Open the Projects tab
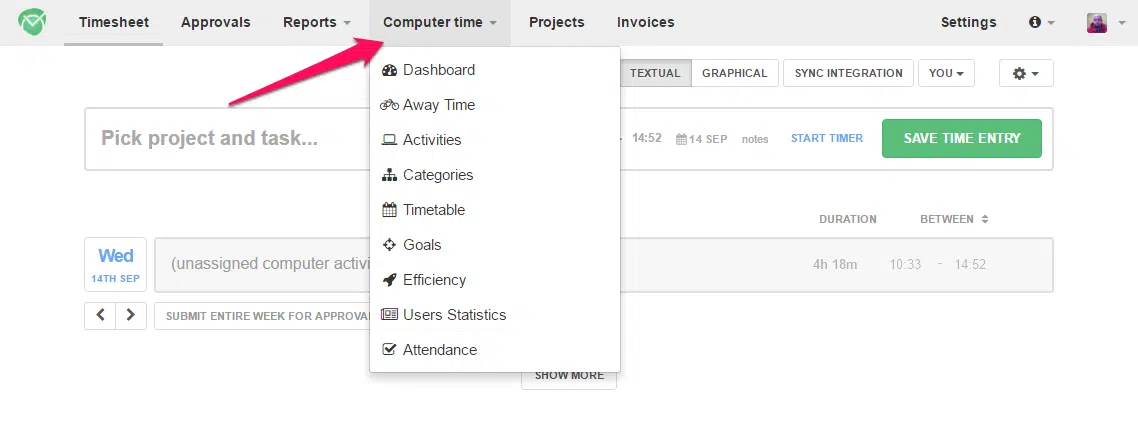Viewport: 1138px width, 434px height. point(557,22)
